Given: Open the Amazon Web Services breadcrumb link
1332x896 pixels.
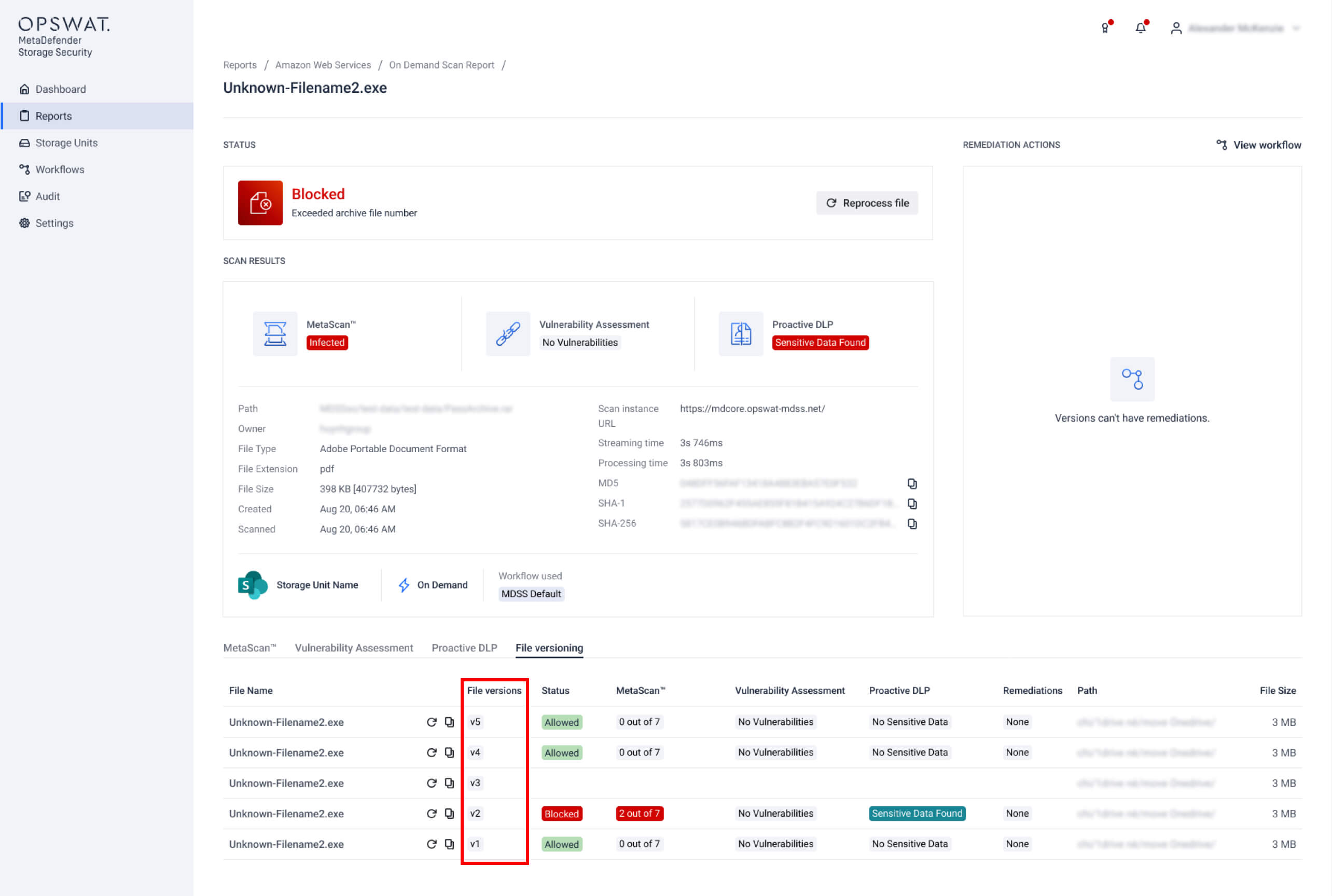Looking at the screenshot, I should 323,65.
